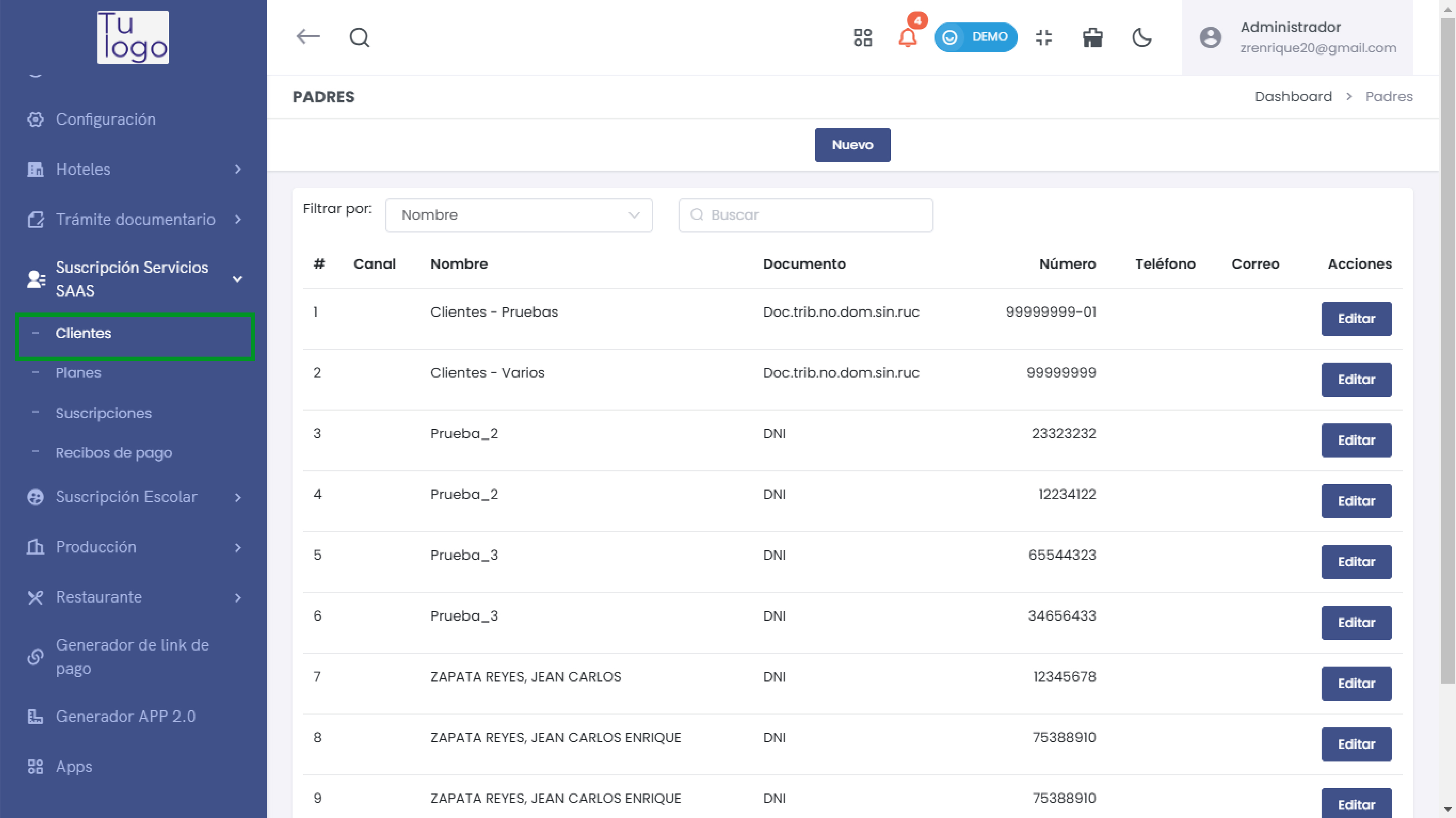Click the Buscar search field
This screenshot has width=1456, height=818.
click(805, 215)
